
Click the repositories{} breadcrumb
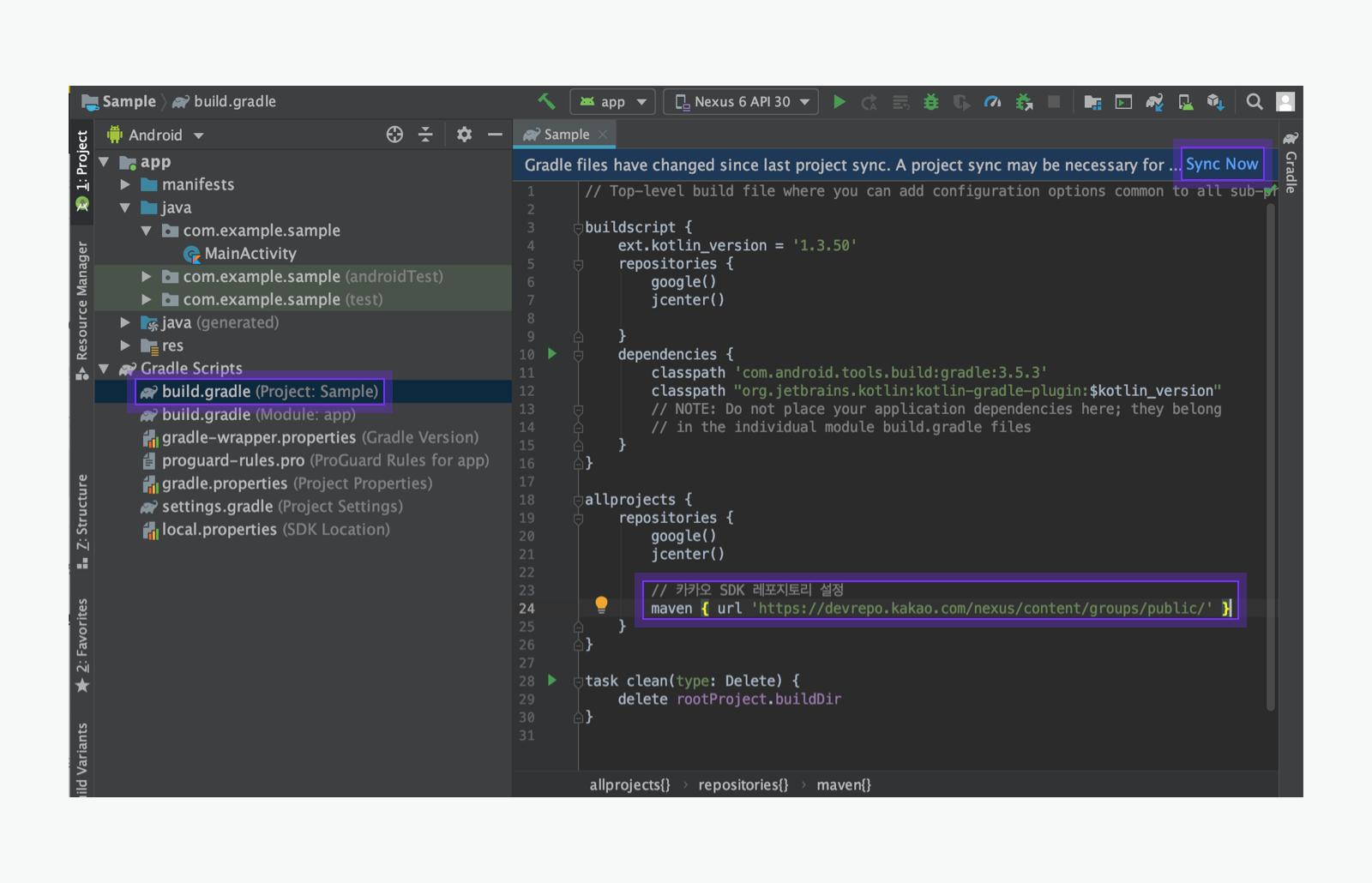pos(743,785)
